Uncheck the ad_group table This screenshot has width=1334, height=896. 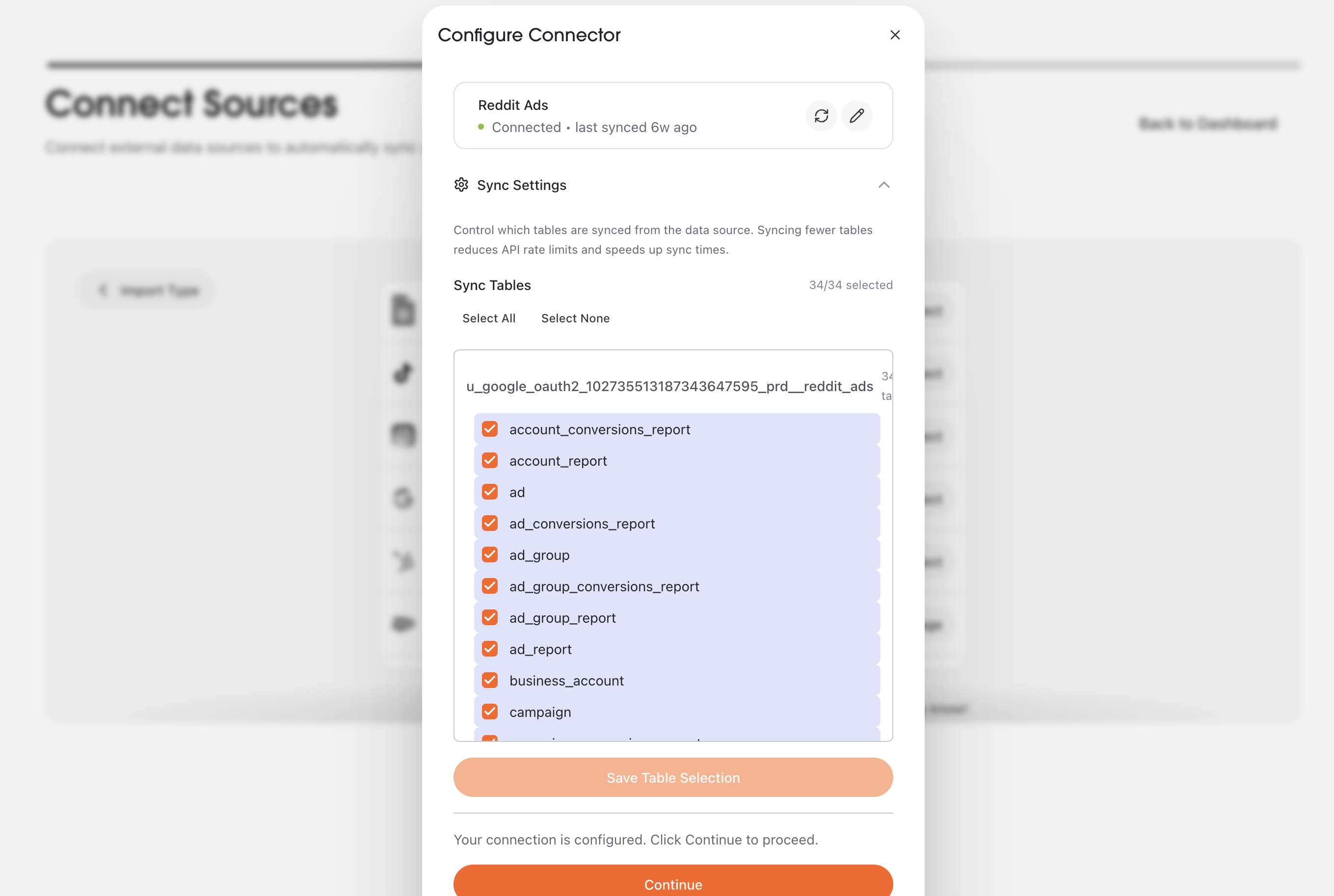[489, 554]
